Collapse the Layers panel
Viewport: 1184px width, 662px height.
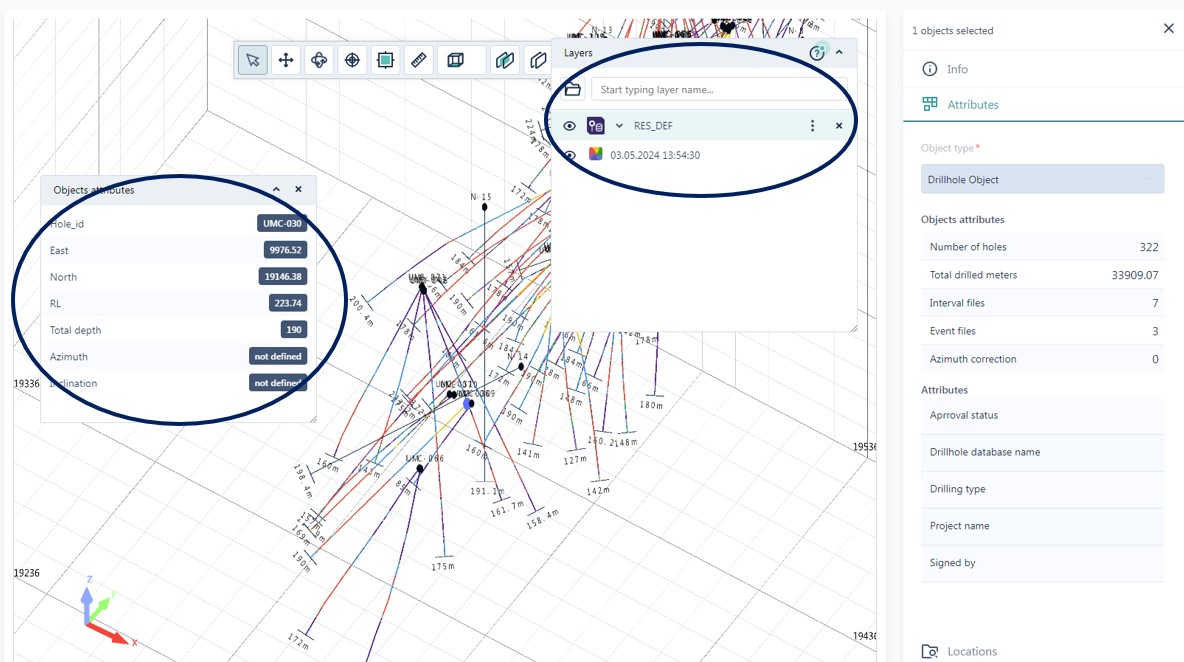point(839,52)
